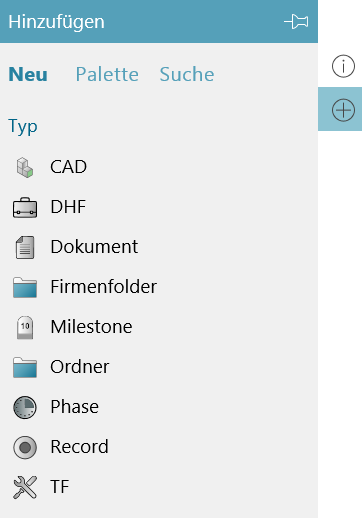Open the info sidebar button
Screen dimensions: 362x518
pos(343,66)
